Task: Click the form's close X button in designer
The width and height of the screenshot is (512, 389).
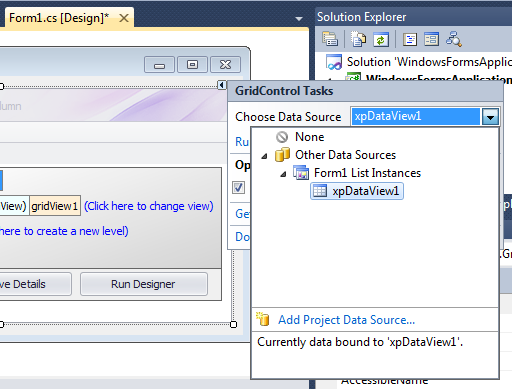Action: point(225,64)
